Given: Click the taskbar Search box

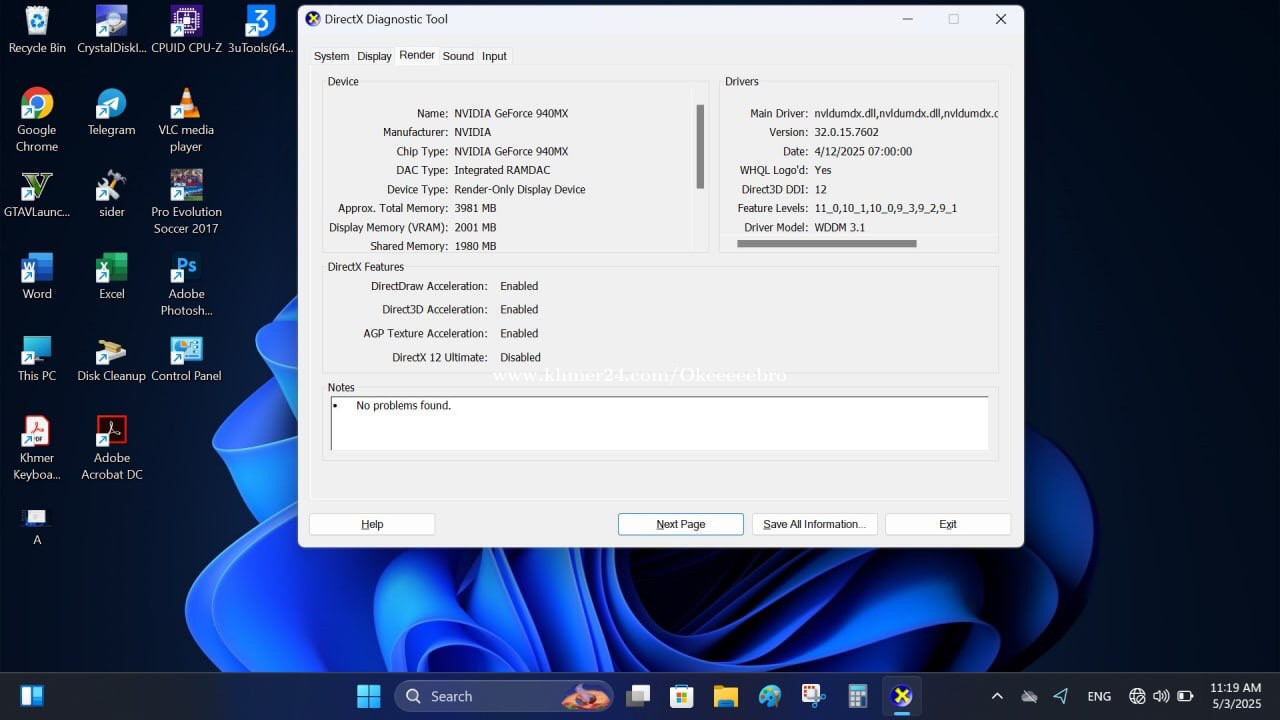Looking at the screenshot, I should point(504,696).
